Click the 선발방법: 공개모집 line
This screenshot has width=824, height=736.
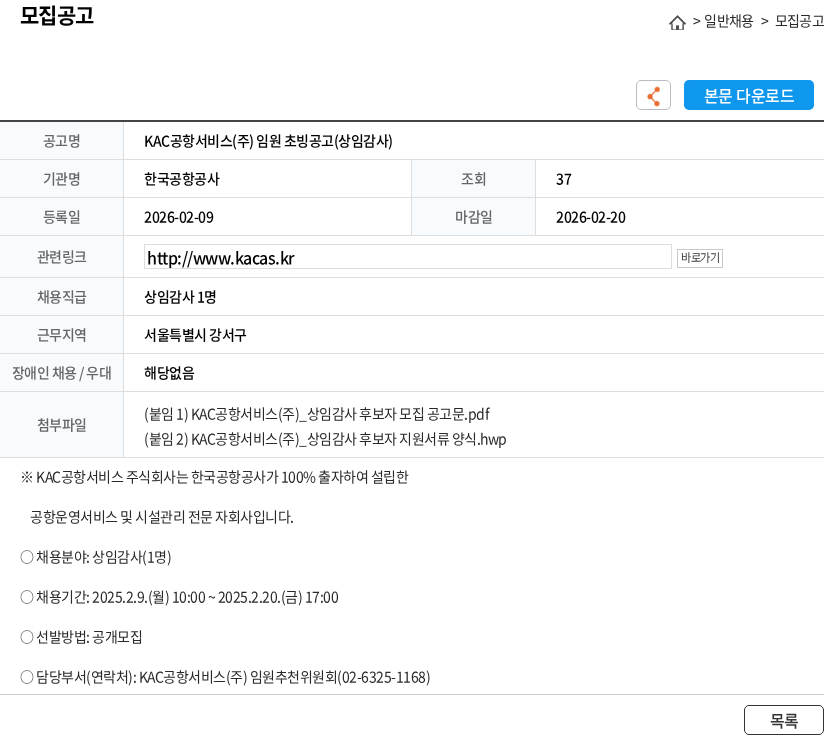point(81,637)
